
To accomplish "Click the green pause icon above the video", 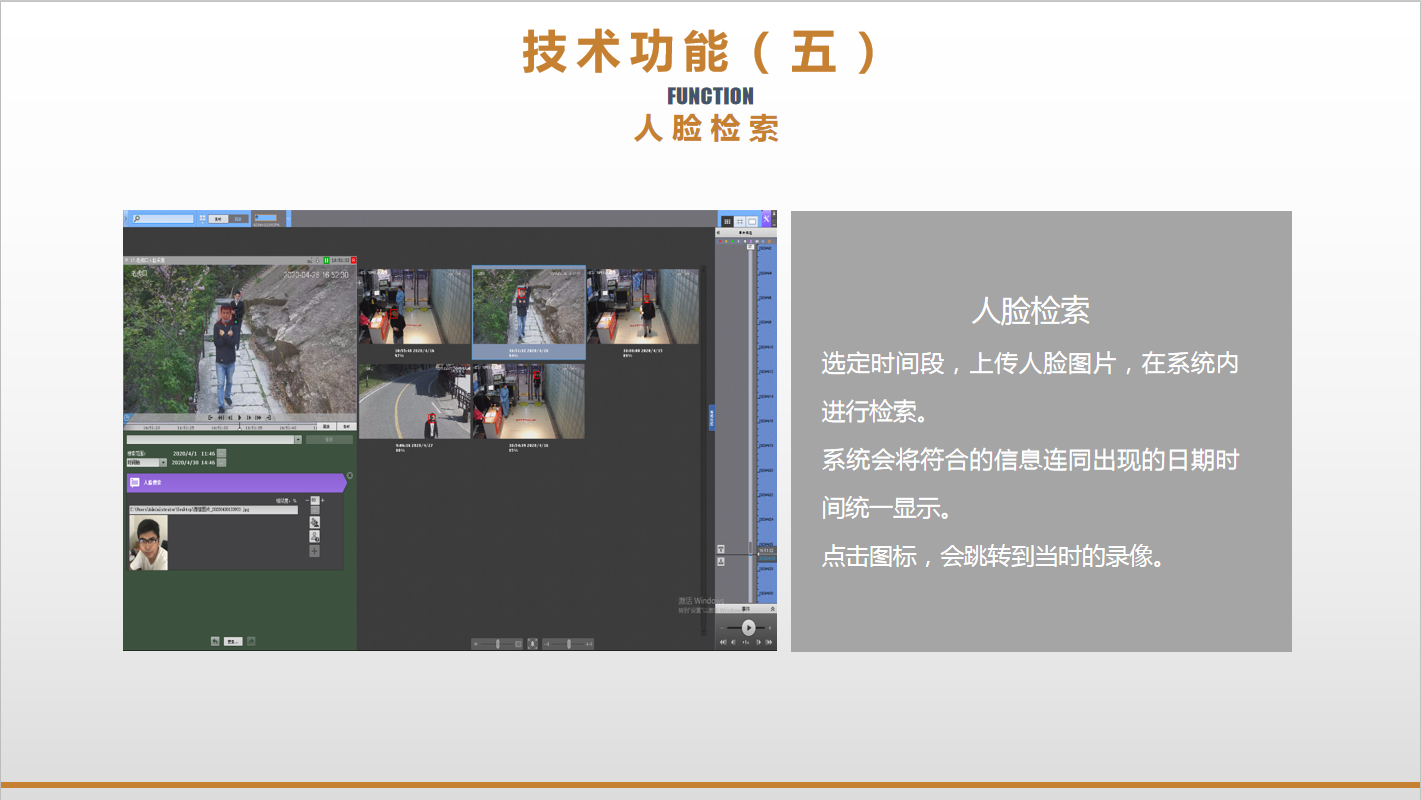I will pyautogui.click(x=326, y=260).
